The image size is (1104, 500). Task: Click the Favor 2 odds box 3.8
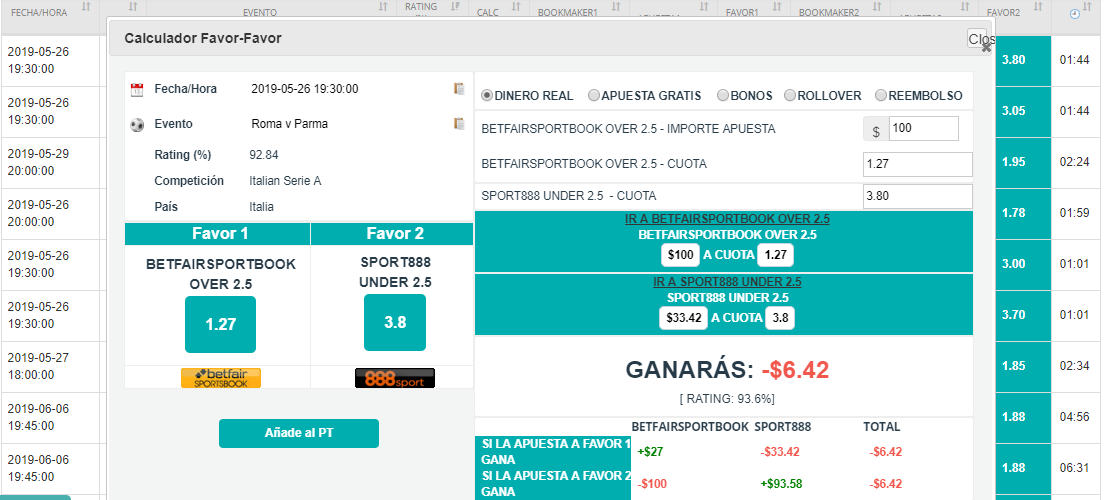pos(395,323)
